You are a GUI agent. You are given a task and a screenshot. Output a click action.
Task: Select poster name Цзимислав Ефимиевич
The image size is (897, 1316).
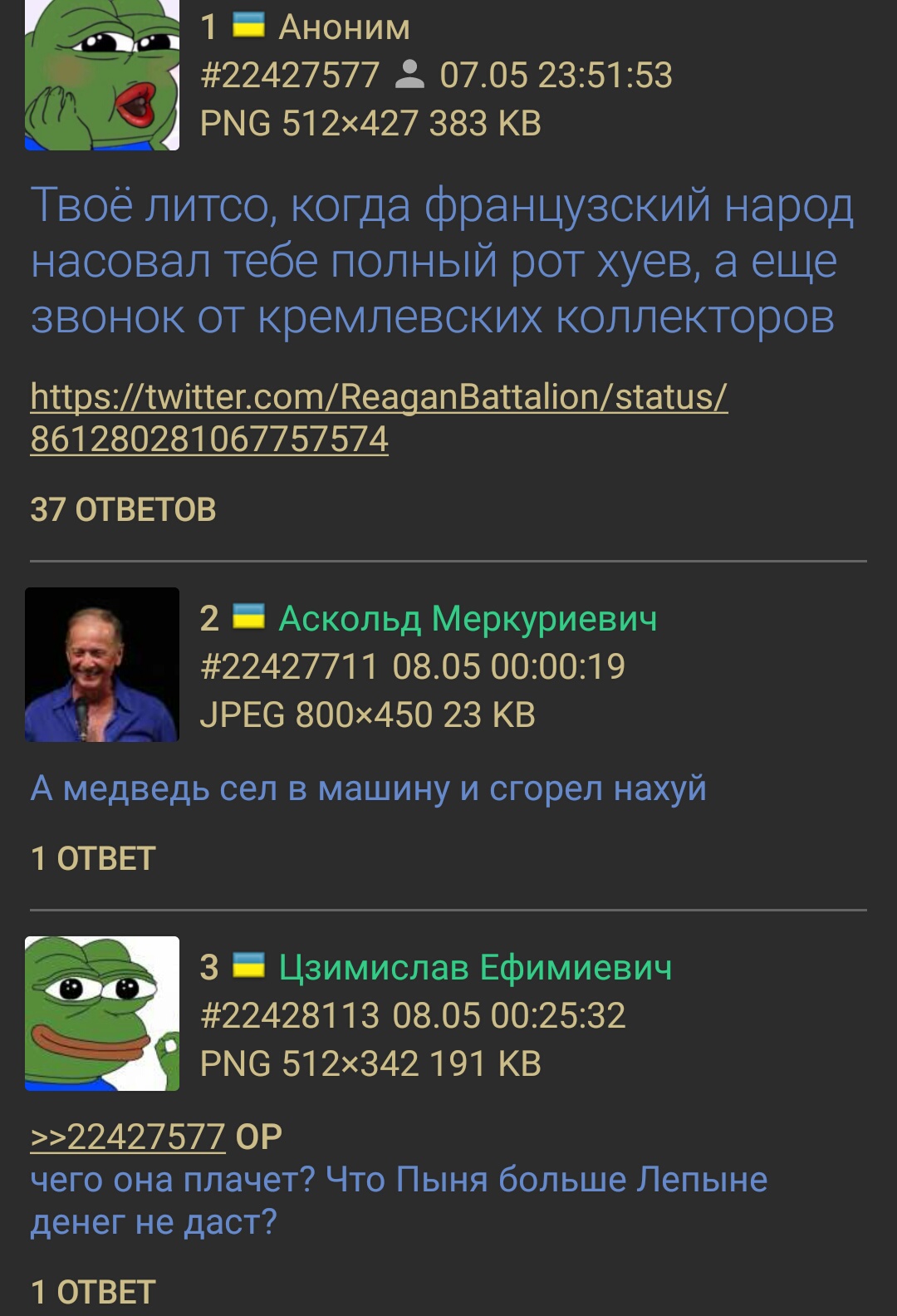tap(475, 968)
